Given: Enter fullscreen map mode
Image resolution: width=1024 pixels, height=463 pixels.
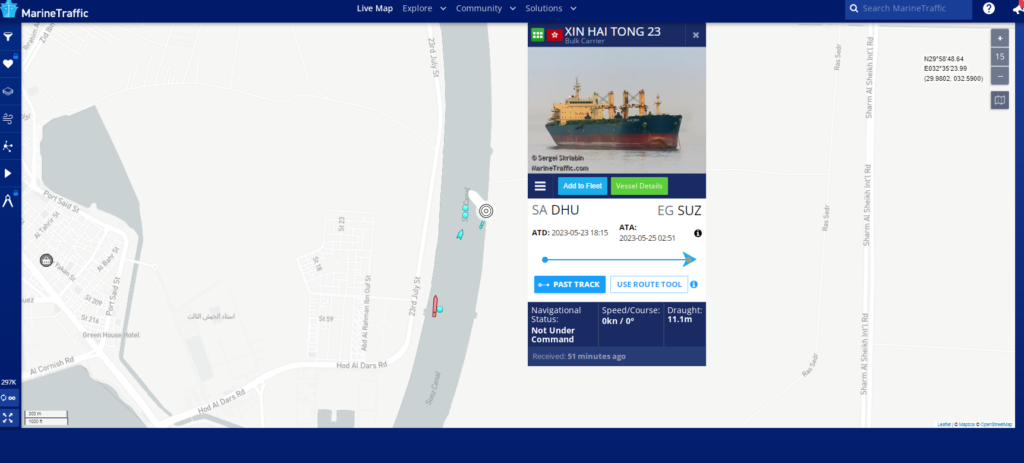Looking at the screenshot, I should pyautogui.click(x=8, y=417).
